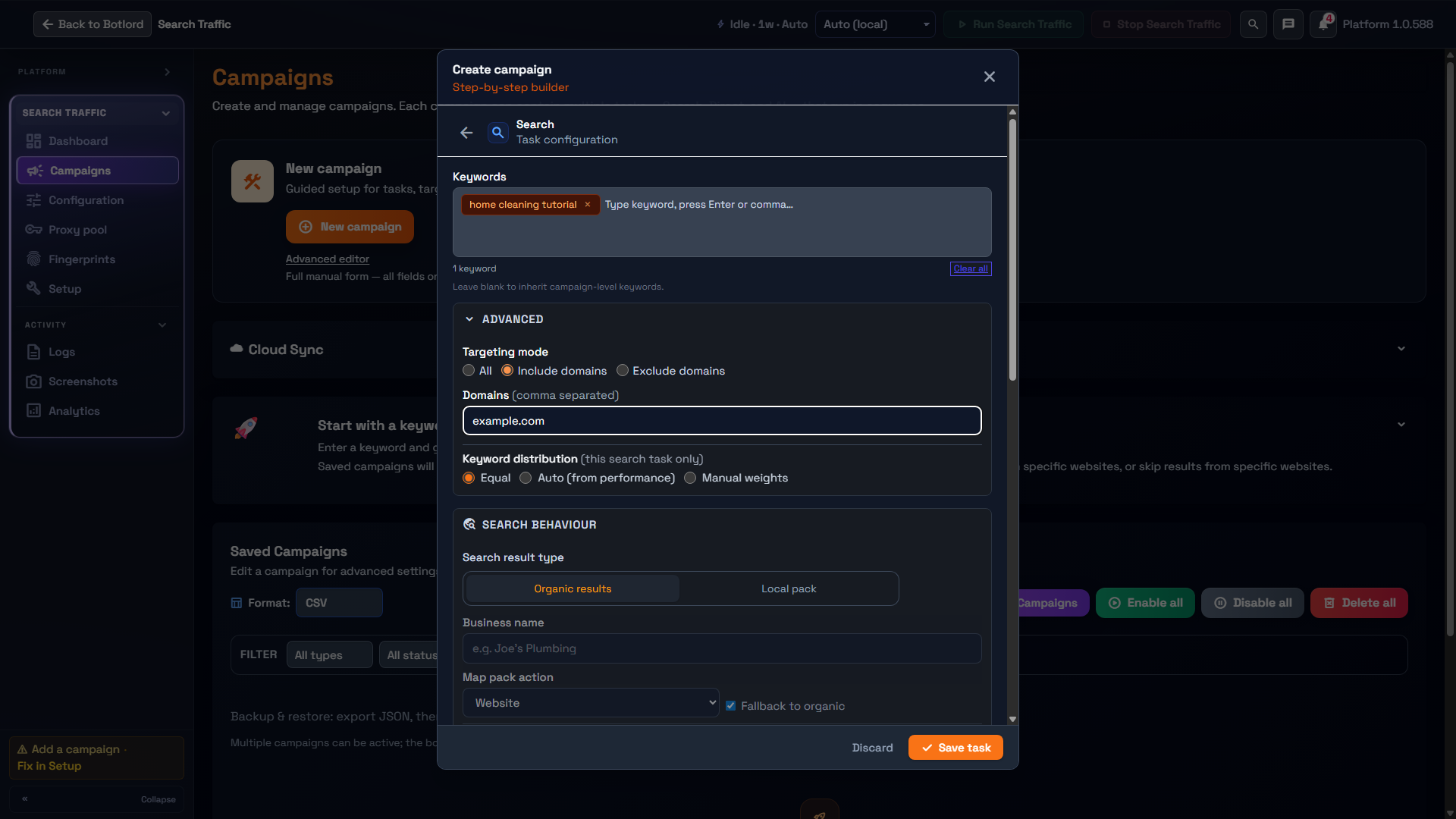Viewport: 1456px width, 819px height.
Task: Select Manual weights distribution
Action: coord(690,478)
